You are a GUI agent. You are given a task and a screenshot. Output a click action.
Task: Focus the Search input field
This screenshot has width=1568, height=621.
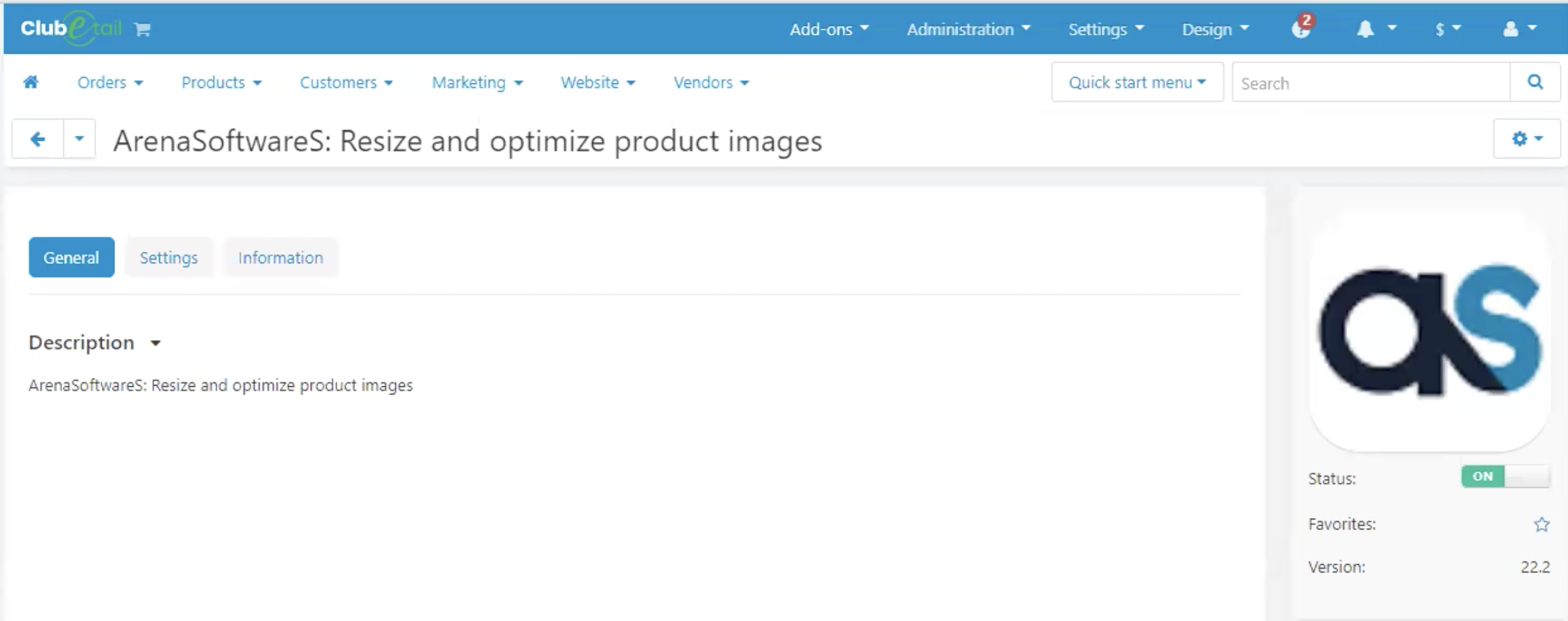point(1372,82)
